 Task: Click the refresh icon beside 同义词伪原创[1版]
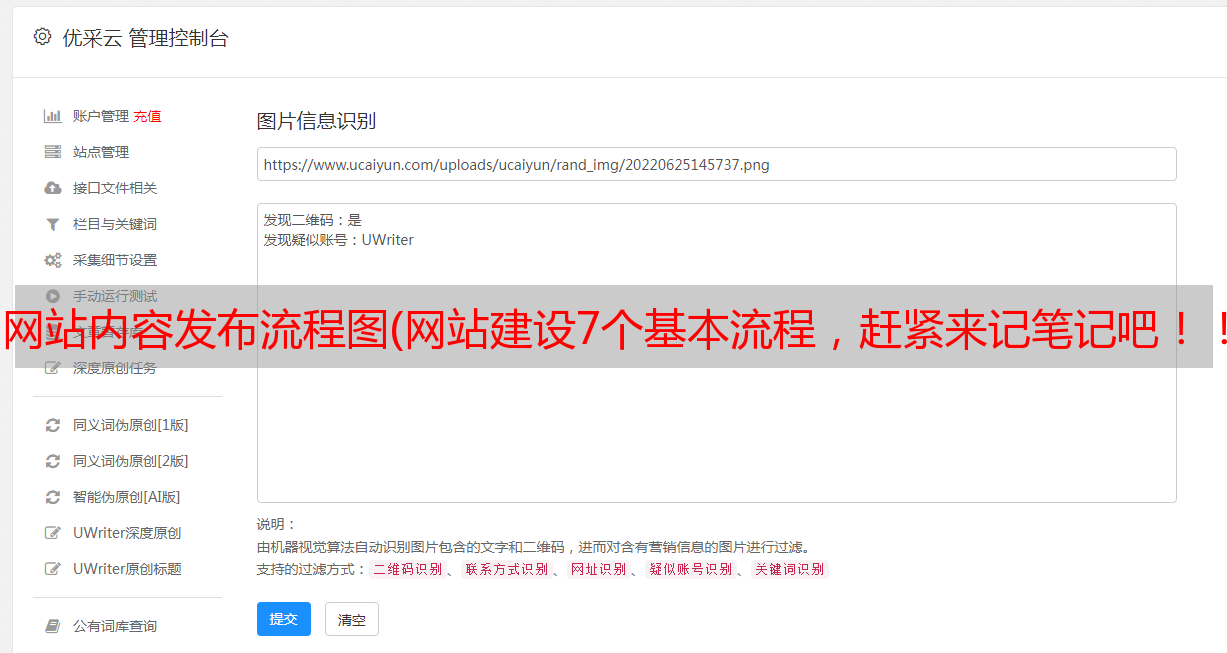[53, 425]
